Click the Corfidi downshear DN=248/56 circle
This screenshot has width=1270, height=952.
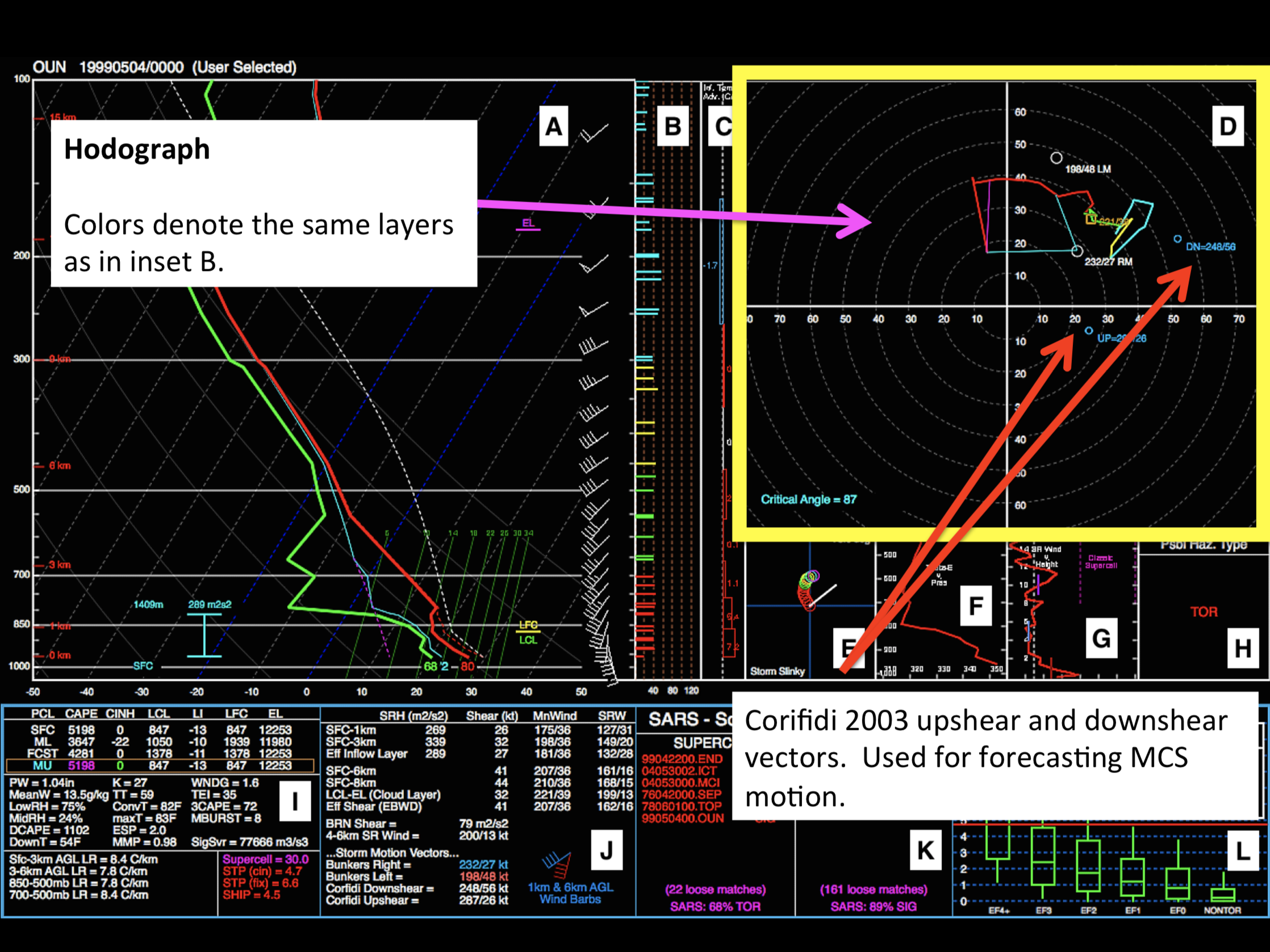pyautogui.click(x=1177, y=239)
